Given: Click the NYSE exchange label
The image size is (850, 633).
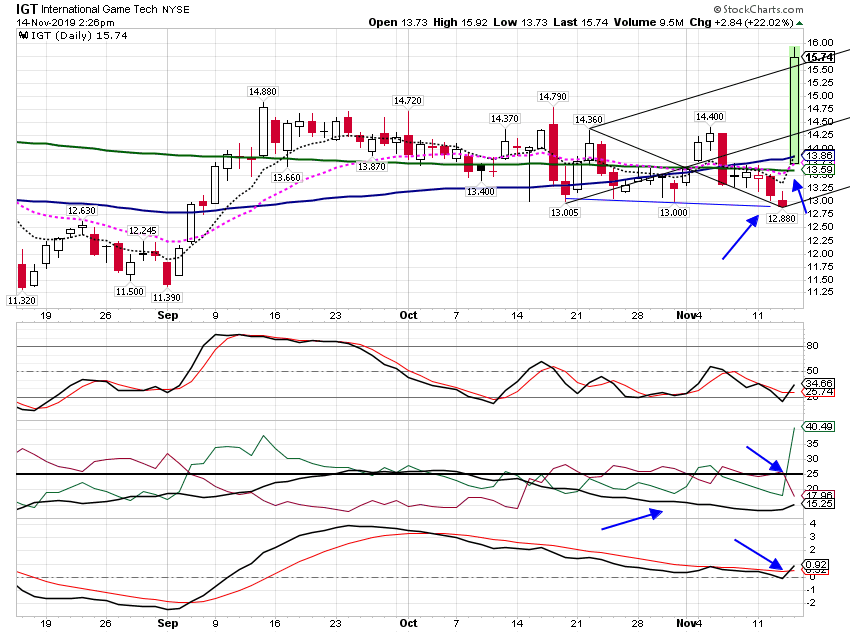Looking at the screenshot, I should [x=176, y=10].
